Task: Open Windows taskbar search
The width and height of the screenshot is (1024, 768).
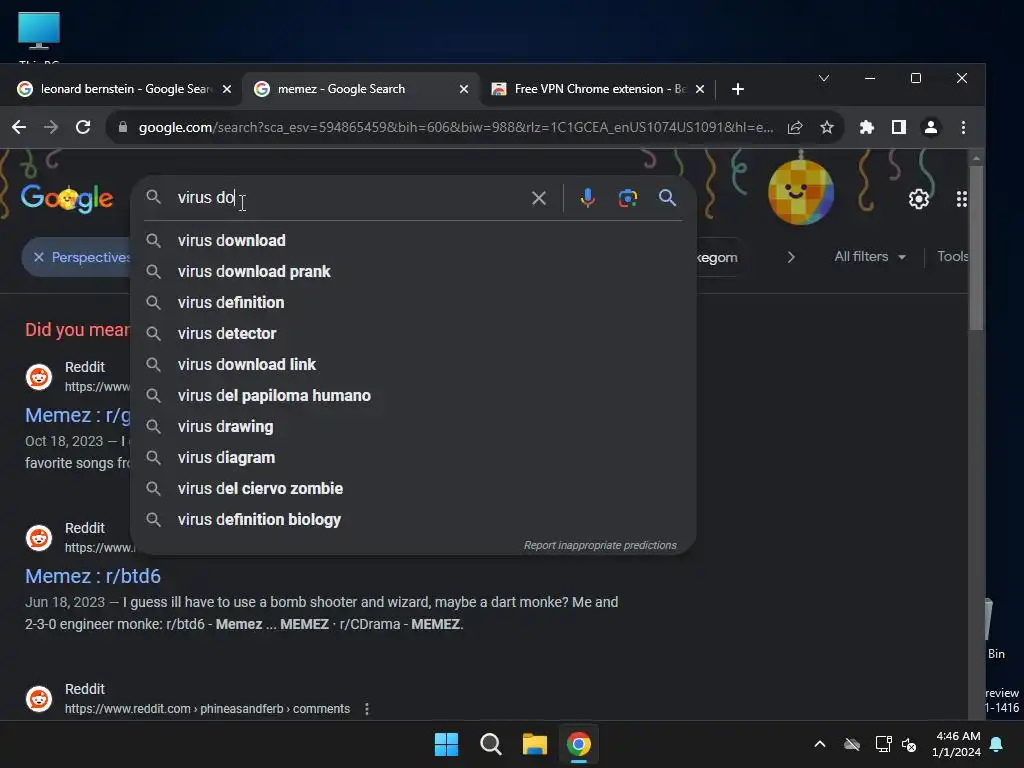Action: point(490,744)
